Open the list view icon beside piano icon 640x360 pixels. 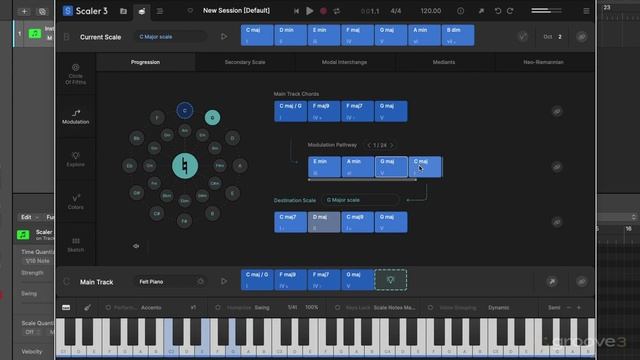coord(160,11)
